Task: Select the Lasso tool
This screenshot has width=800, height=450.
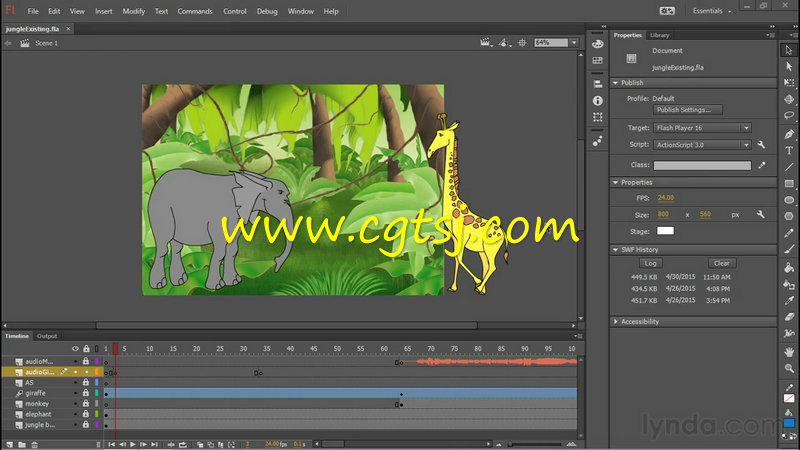Action: tap(789, 116)
